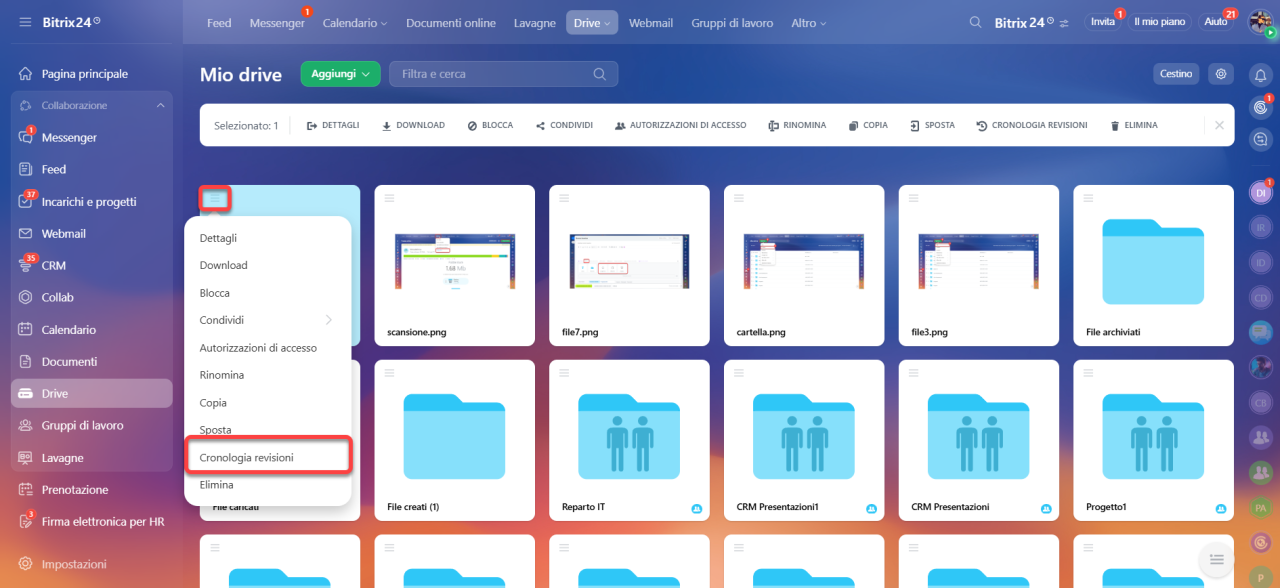The width and height of the screenshot is (1280, 588).
Task: Expand the Aggiungi green dropdown button
Action: tap(340, 74)
